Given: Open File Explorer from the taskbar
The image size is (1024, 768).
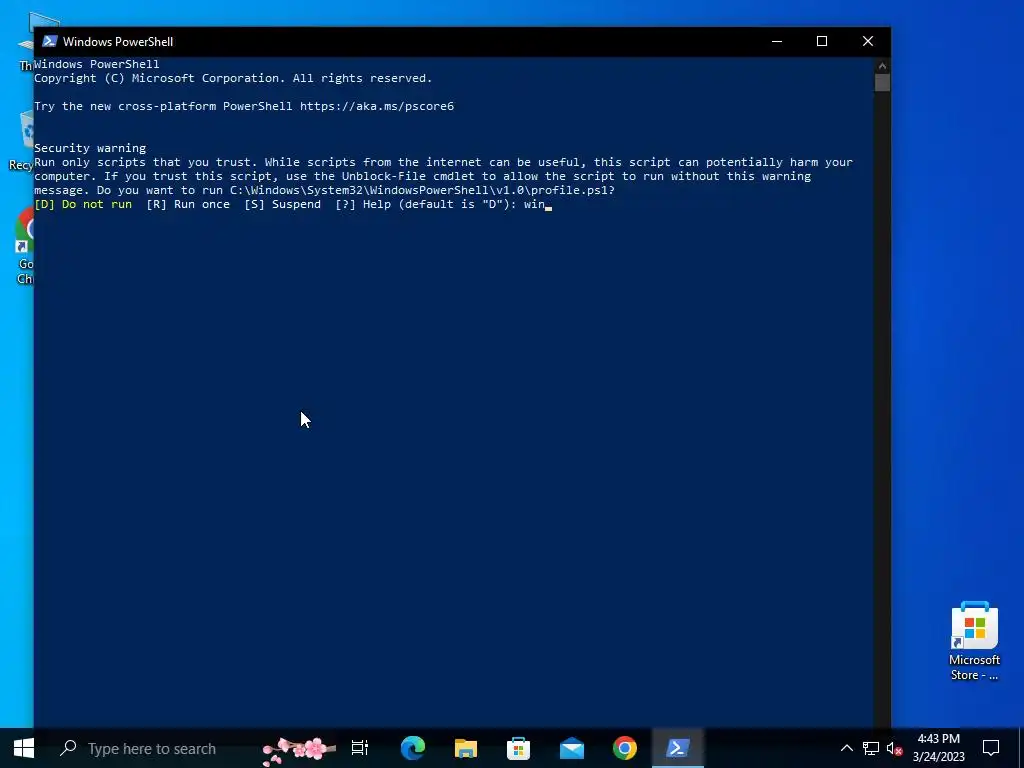Looking at the screenshot, I should pos(466,748).
